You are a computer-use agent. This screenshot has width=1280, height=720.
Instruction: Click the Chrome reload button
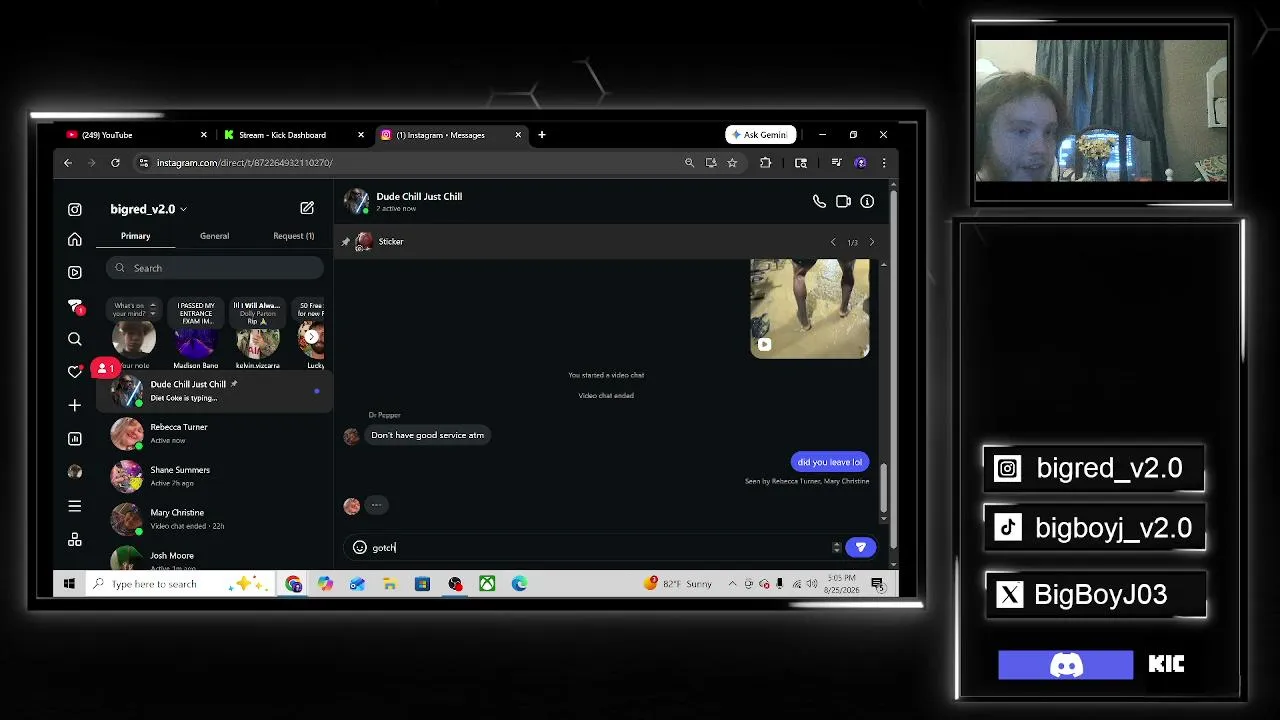coord(115,162)
